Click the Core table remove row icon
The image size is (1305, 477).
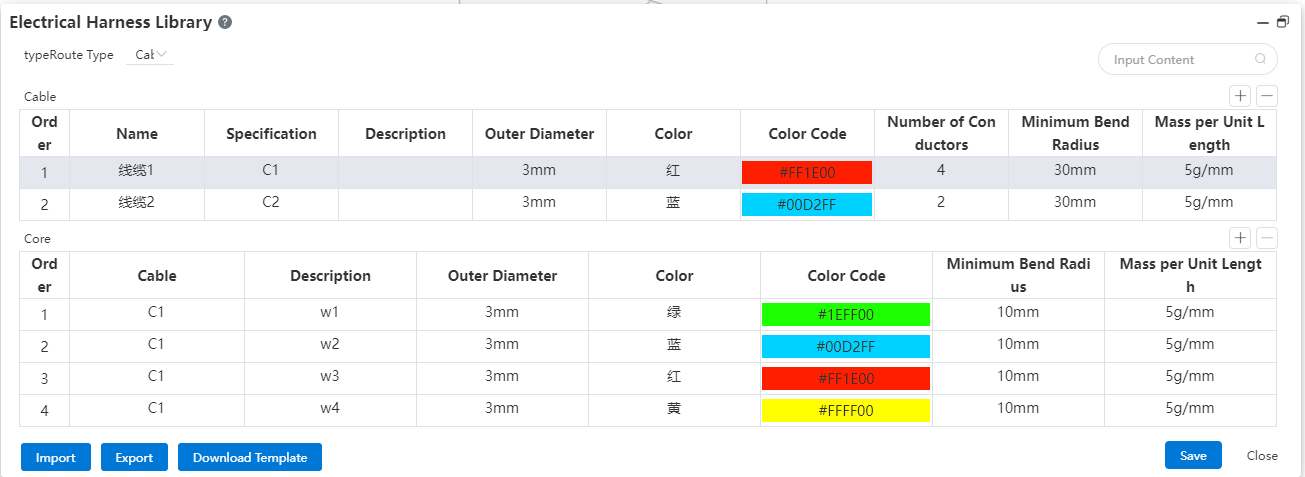(1266, 238)
